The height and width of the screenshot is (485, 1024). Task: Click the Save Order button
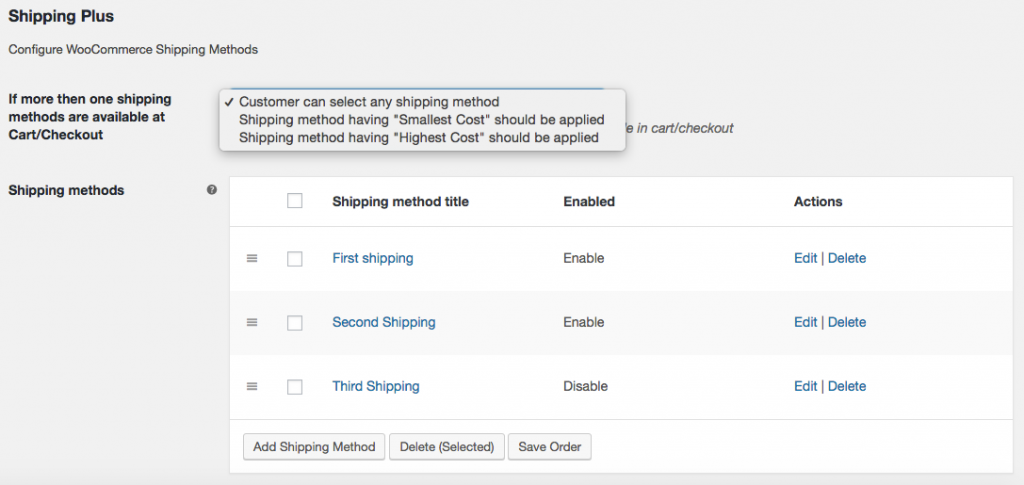(549, 447)
